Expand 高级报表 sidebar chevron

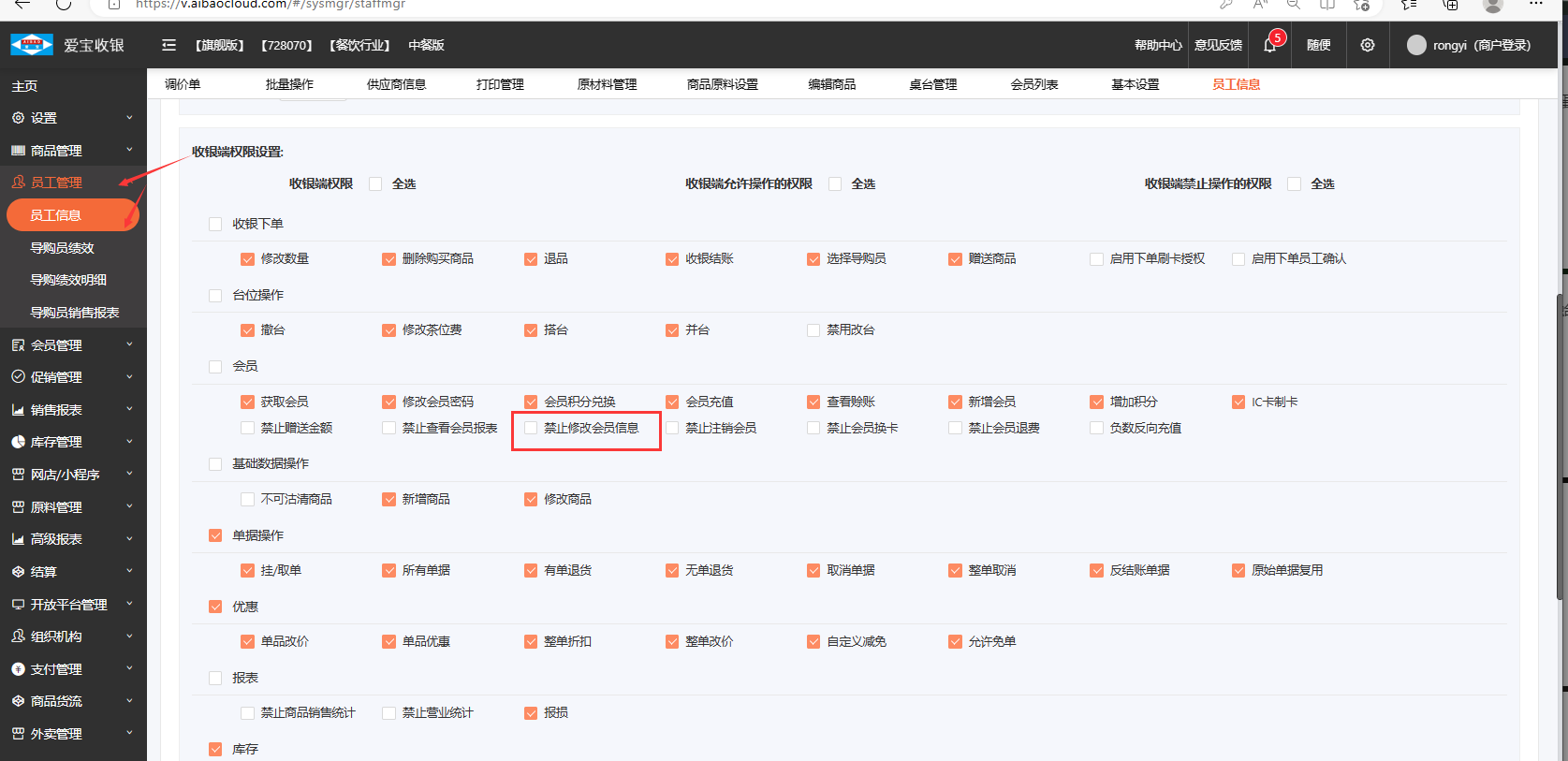tap(129, 539)
